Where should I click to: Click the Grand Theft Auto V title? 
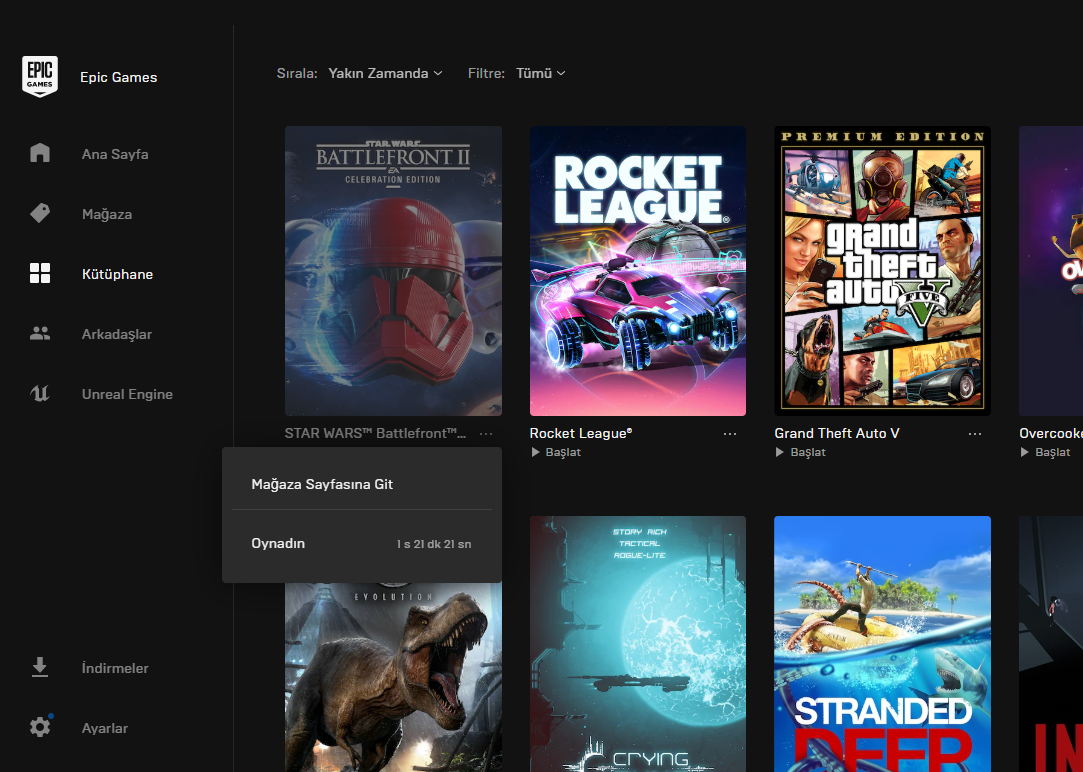[x=836, y=434]
